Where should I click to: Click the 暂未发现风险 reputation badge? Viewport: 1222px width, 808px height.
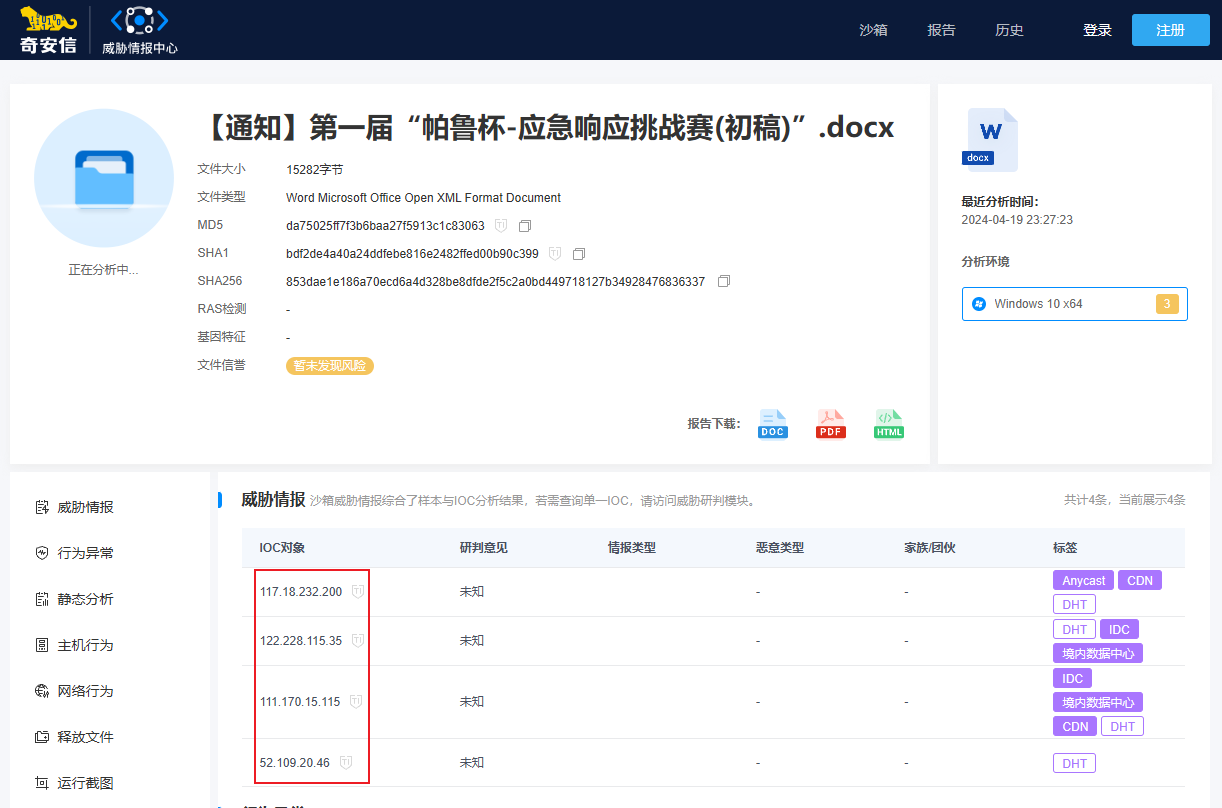pyautogui.click(x=330, y=366)
